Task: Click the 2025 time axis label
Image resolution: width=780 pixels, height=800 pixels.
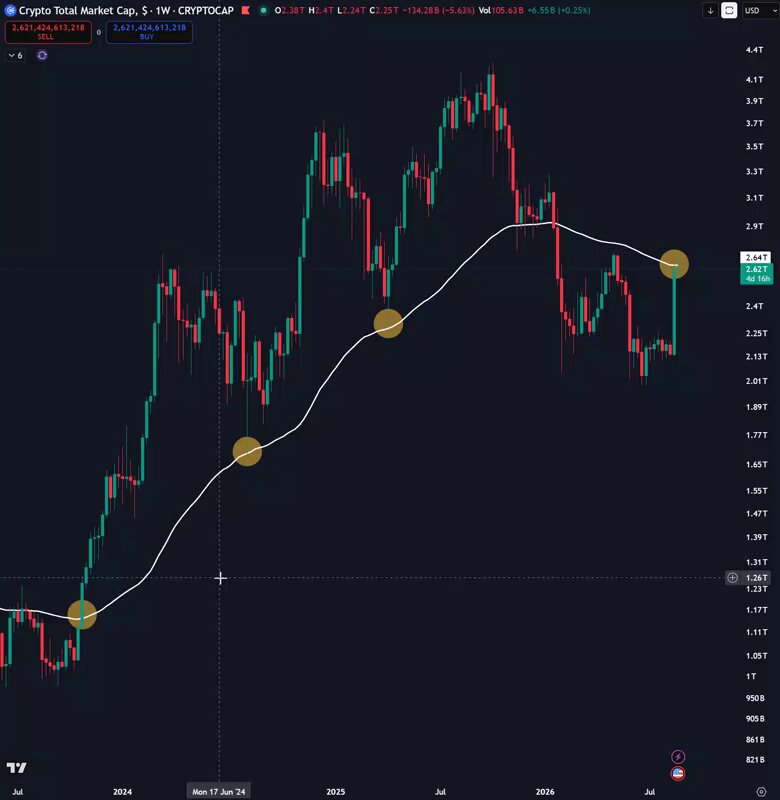Action: point(336,792)
